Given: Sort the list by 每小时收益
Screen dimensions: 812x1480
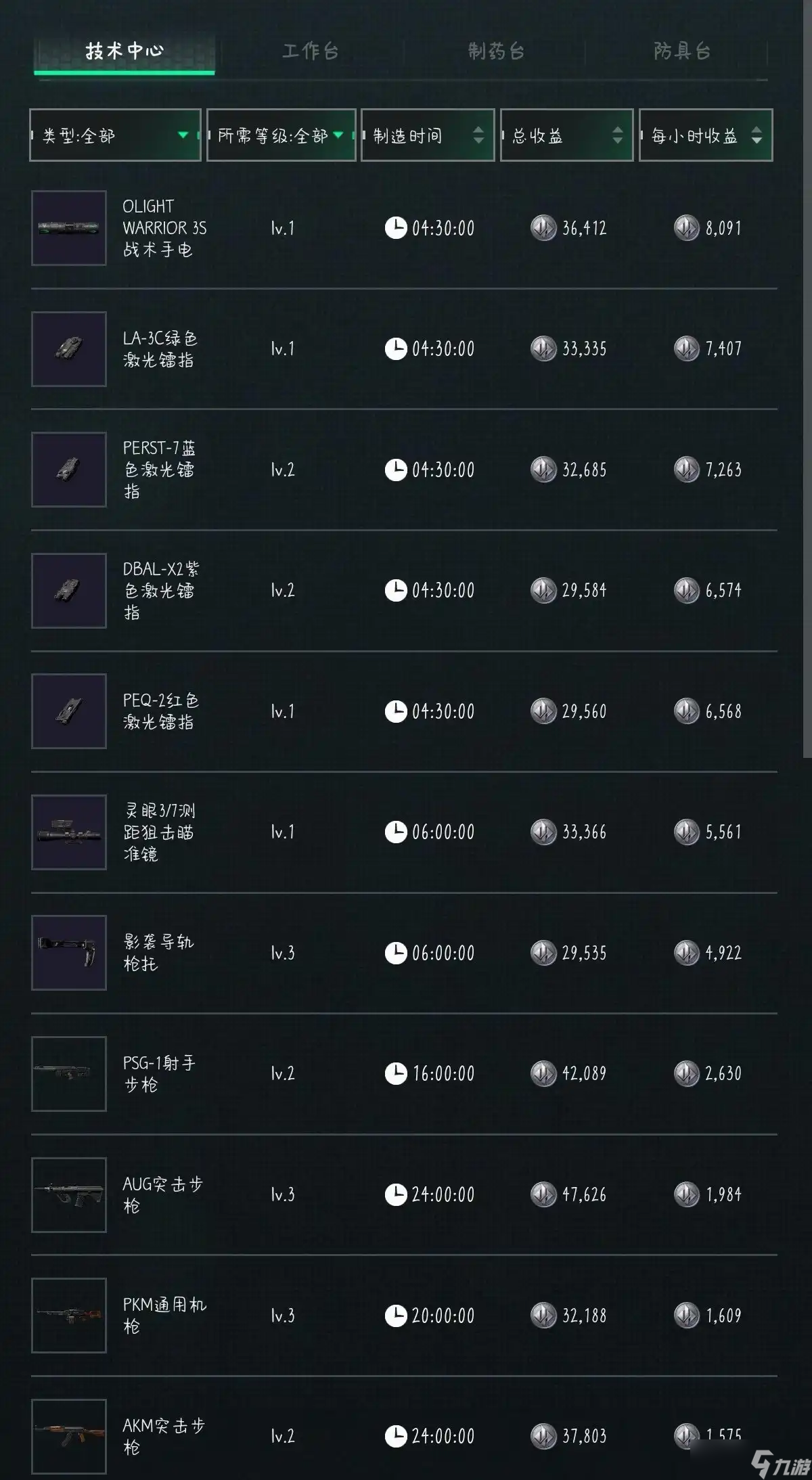Looking at the screenshot, I should (706, 135).
